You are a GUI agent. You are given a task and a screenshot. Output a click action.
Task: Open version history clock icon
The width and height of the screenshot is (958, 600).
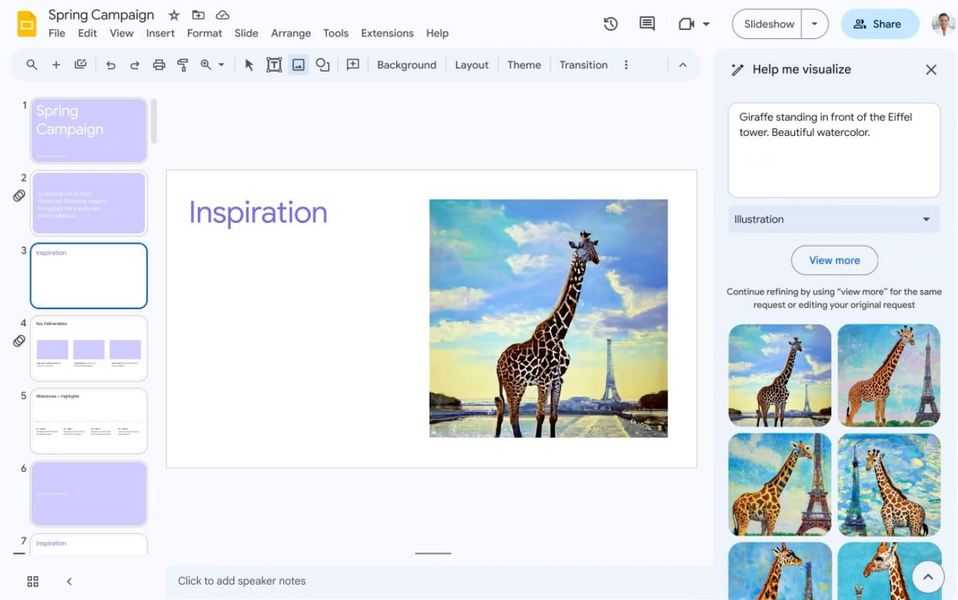click(611, 24)
